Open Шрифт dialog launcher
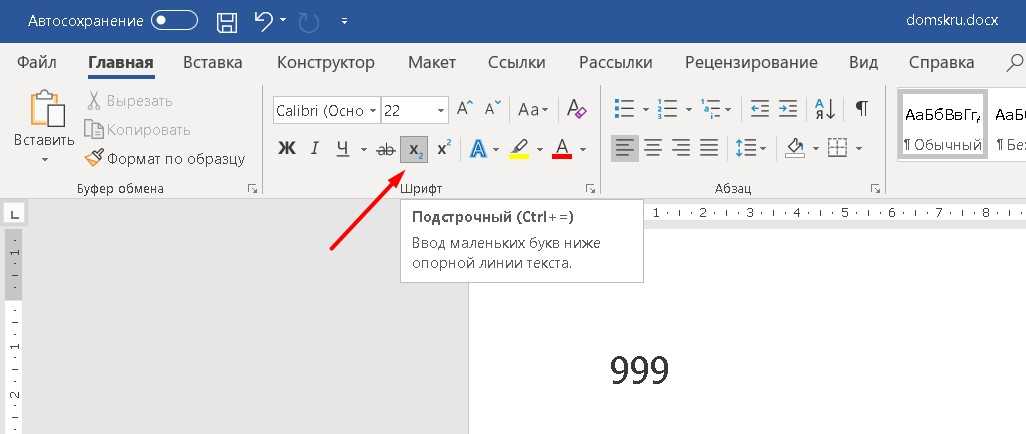1026x434 pixels. [x=590, y=189]
